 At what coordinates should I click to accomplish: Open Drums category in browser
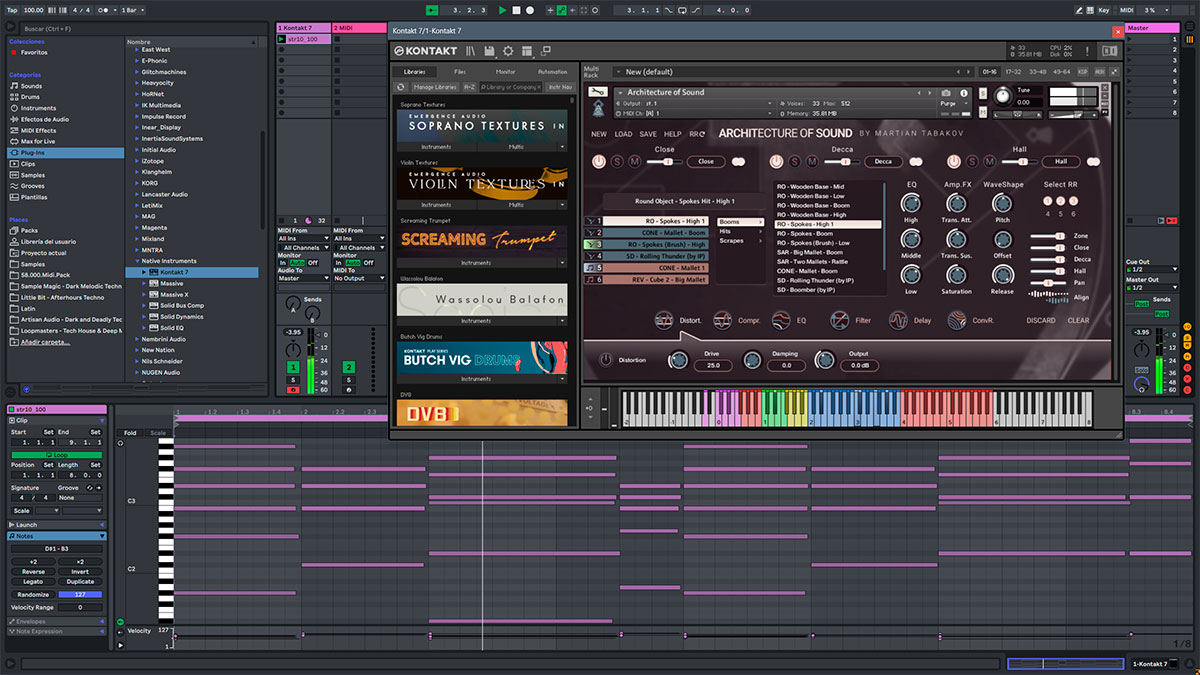pyautogui.click(x=32, y=97)
